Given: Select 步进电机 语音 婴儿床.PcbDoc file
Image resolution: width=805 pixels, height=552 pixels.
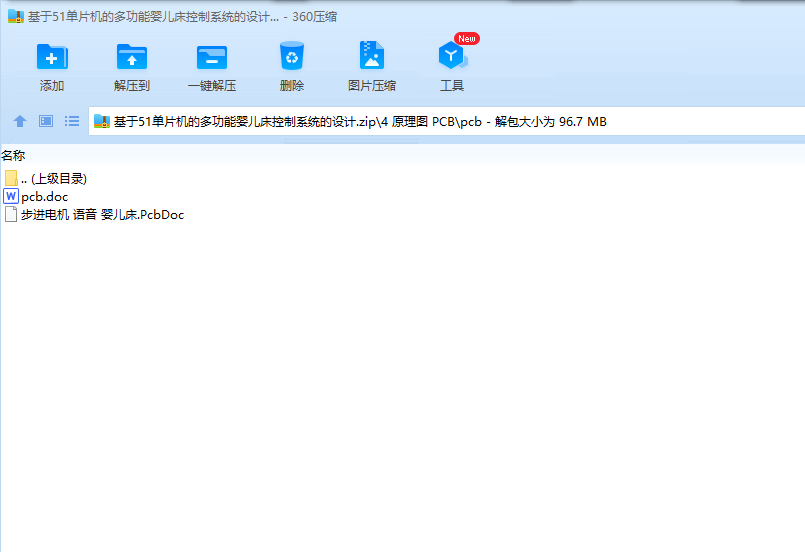Looking at the screenshot, I should (94, 215).
